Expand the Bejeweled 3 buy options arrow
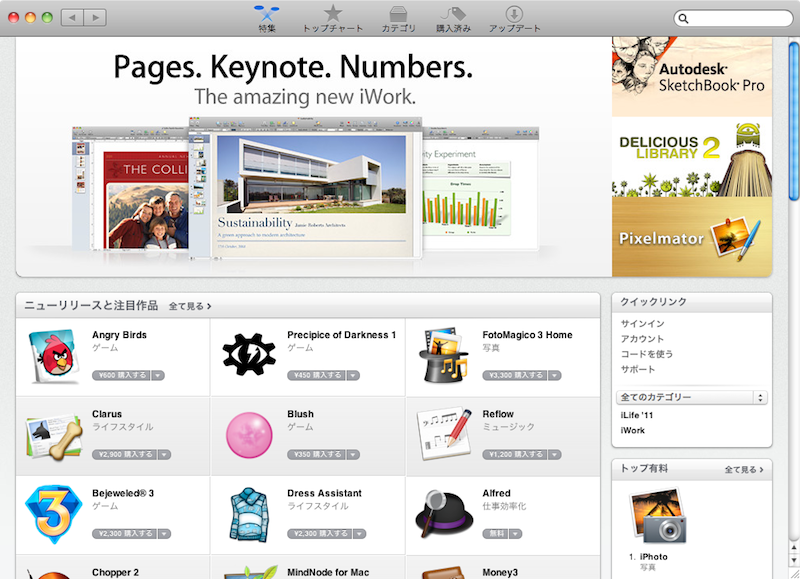800x579 pixels. [164, 534]
